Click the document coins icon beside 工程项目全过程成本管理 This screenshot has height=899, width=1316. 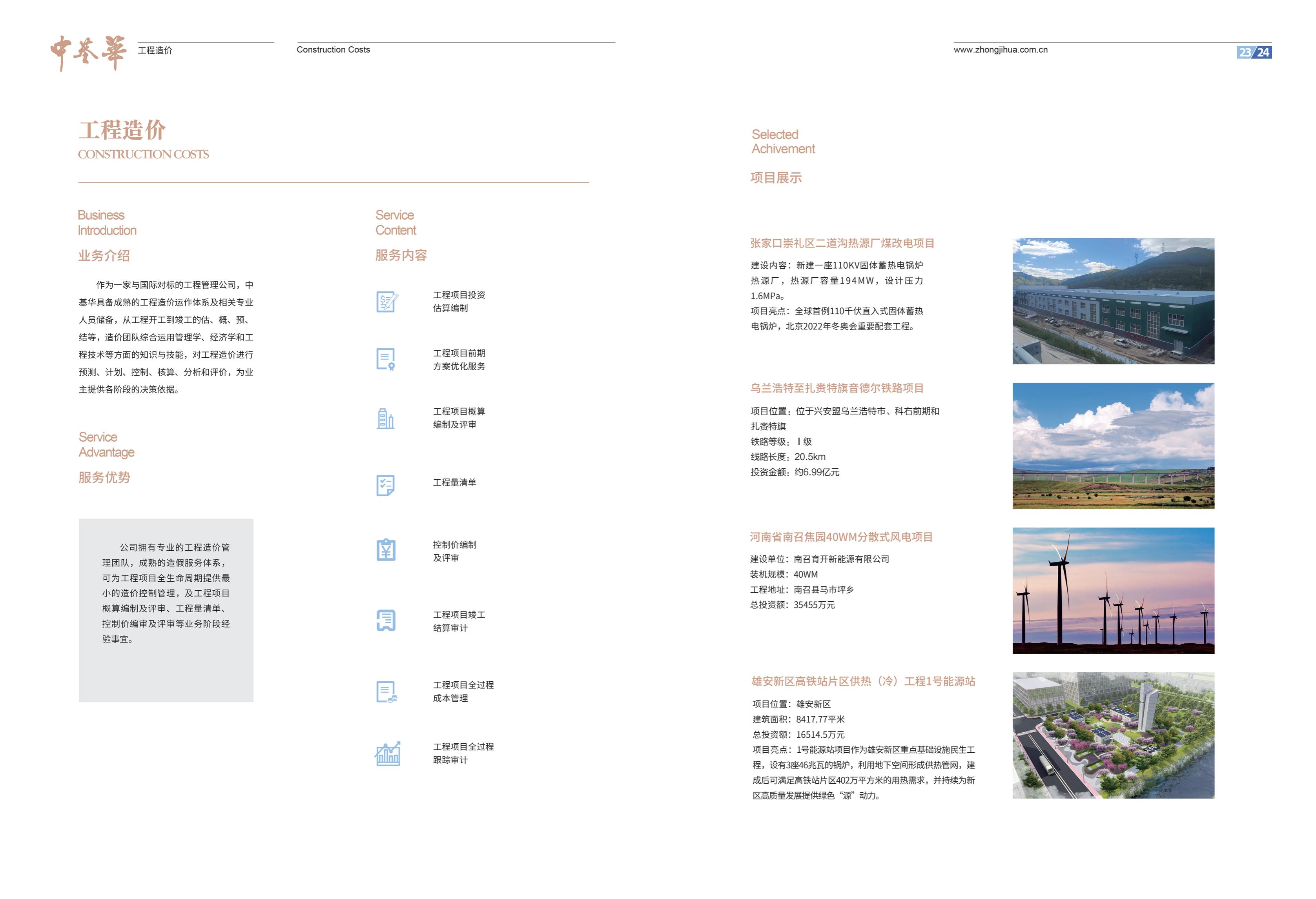click(x=387, y=692)
